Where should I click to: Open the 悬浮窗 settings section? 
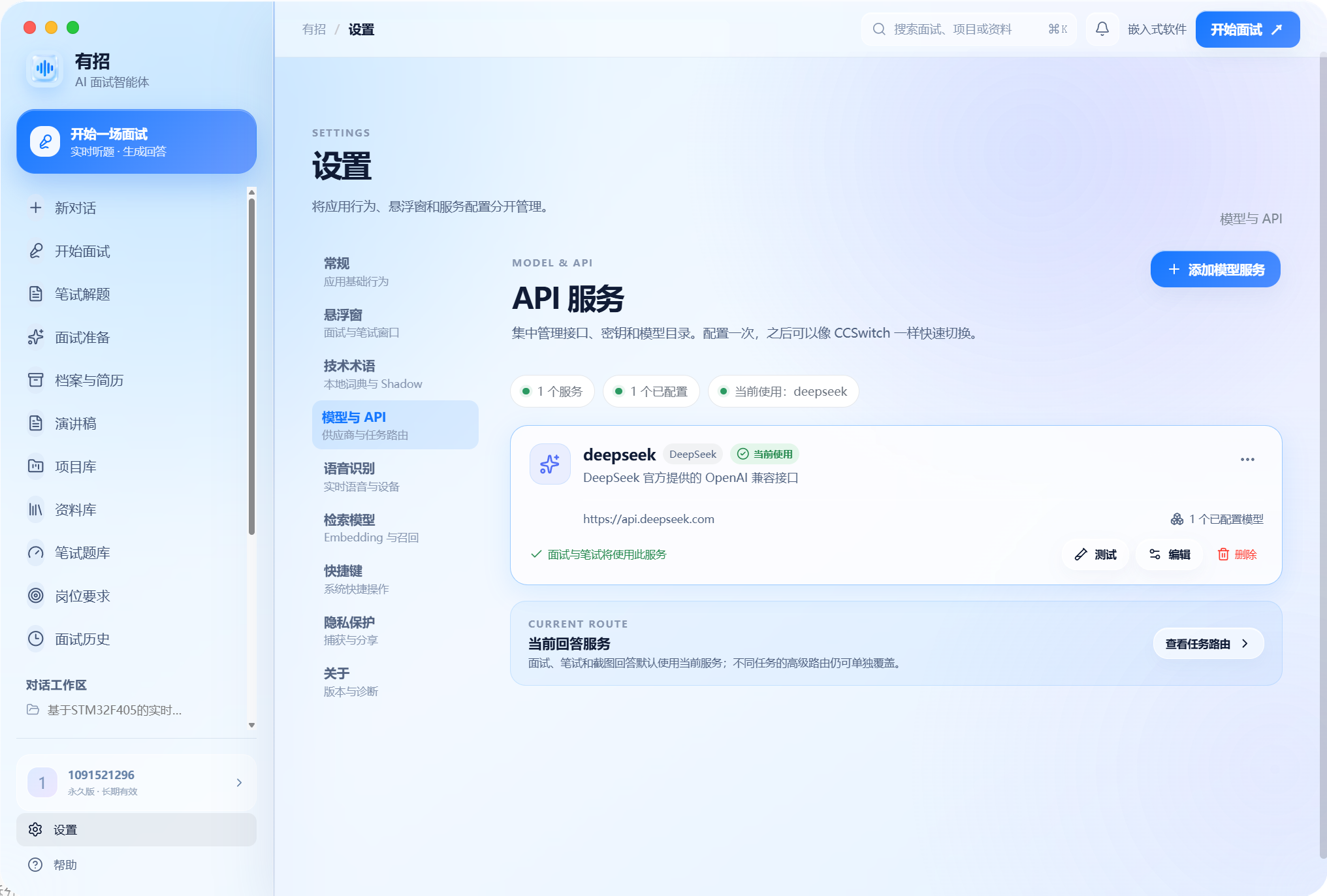tap(395, 323)
